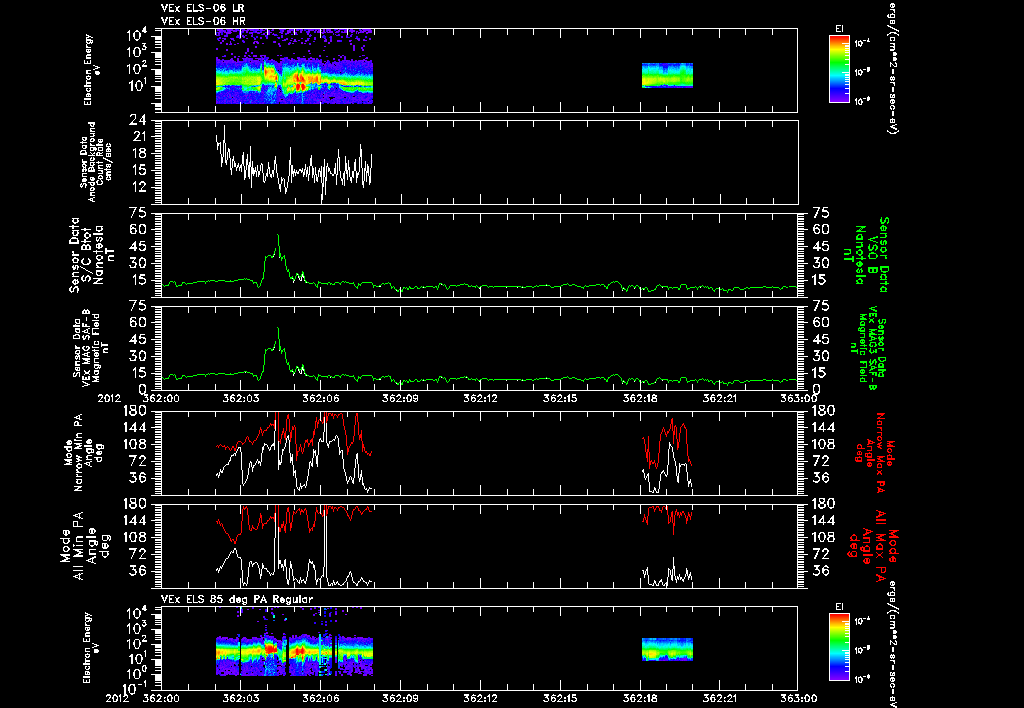Click the '75' left-axis tick of the S/C Btot panel
This screenshot has height=708, width=1024.
[x=138, y=213]
